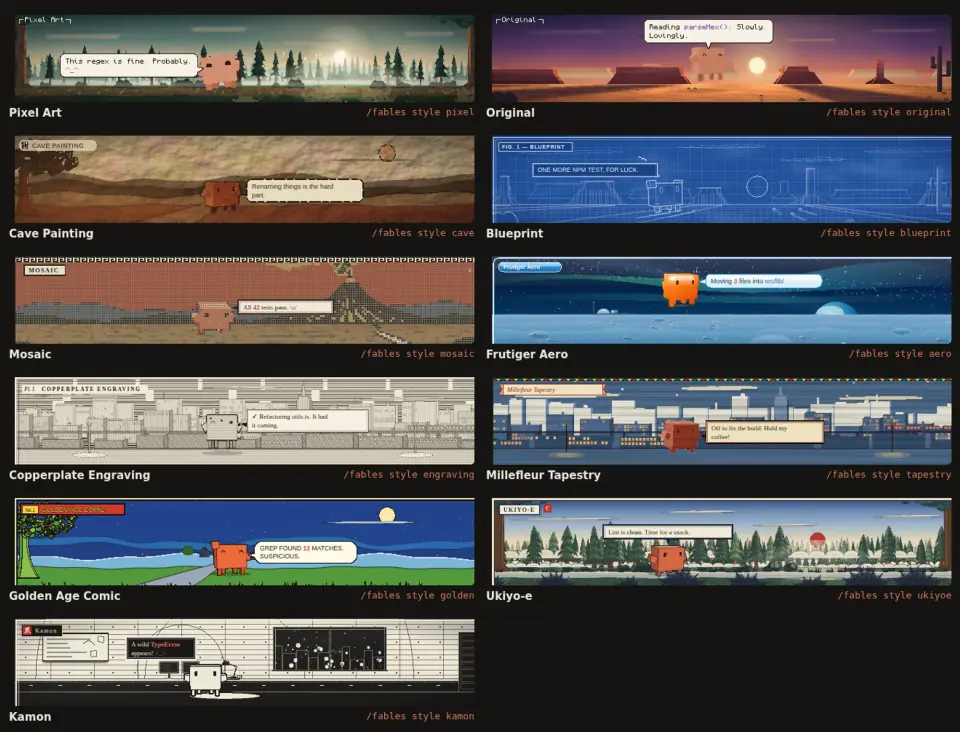Viewport: 960px width, 732px height.
Task: Choose the Frutiger Aero preview image
Action: 721,299
